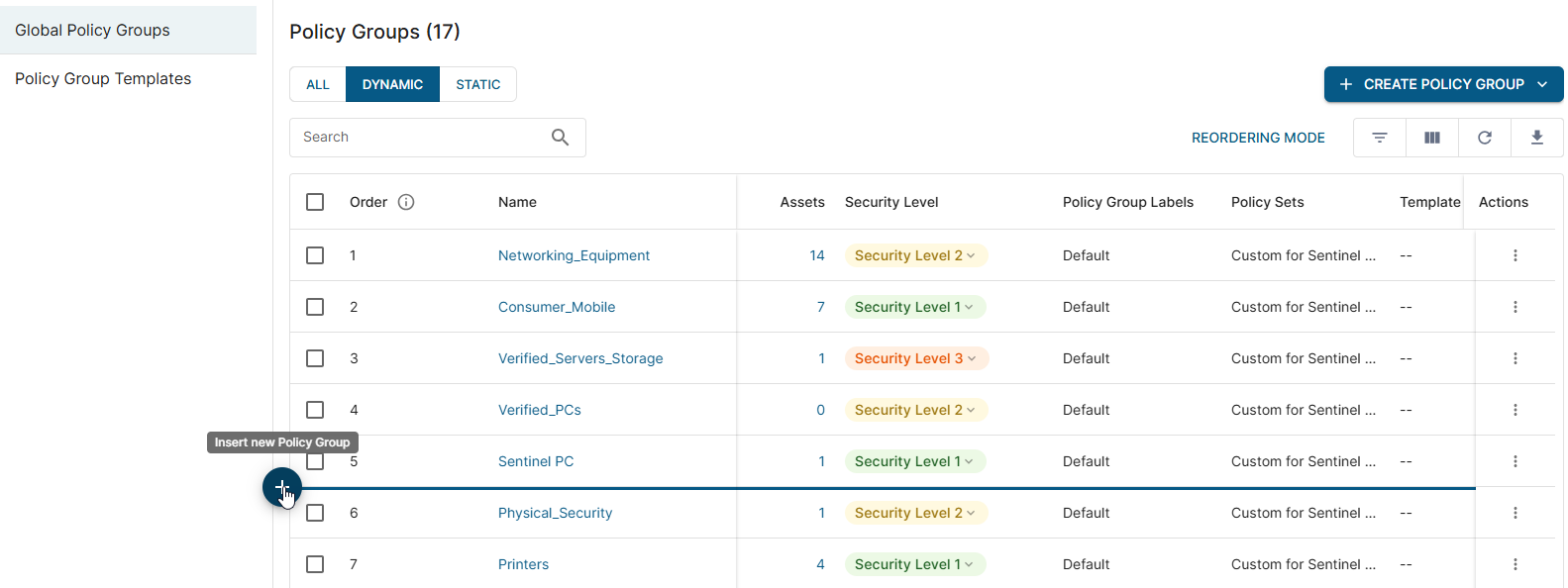The image size is (1568, 588).
Task: Open actions menu for Networking_Equipment row
Action: pos(1515,255)
